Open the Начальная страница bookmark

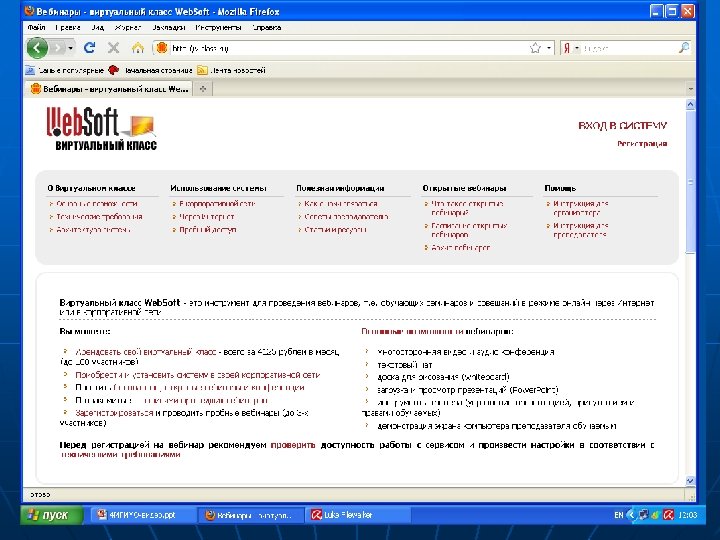pyautogui.click(x=151, y=70)
